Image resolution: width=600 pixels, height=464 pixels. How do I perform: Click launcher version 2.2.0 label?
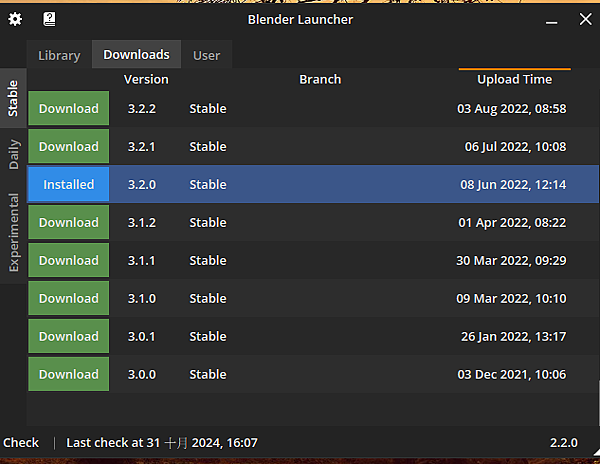click(564, 443)
